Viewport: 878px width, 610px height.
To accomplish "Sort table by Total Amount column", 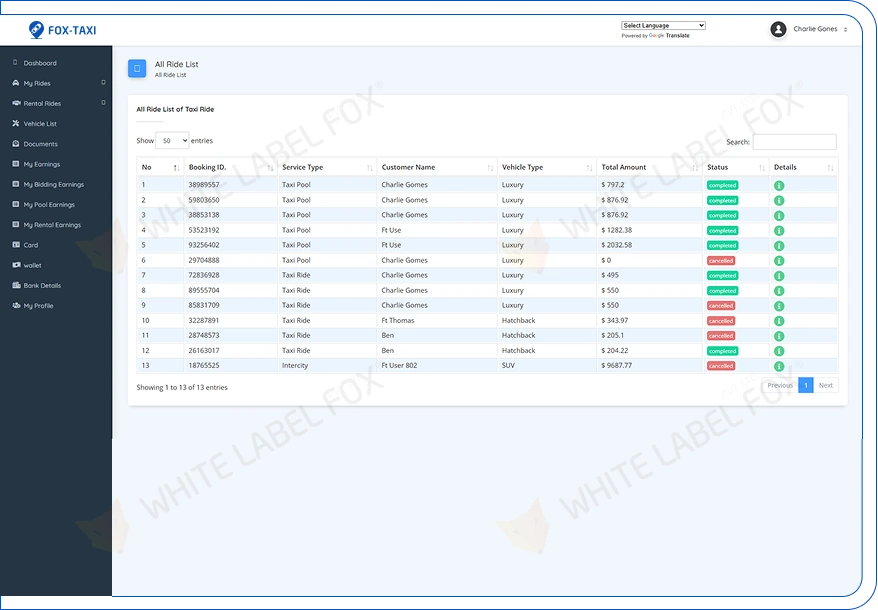I will pos(650,167).
